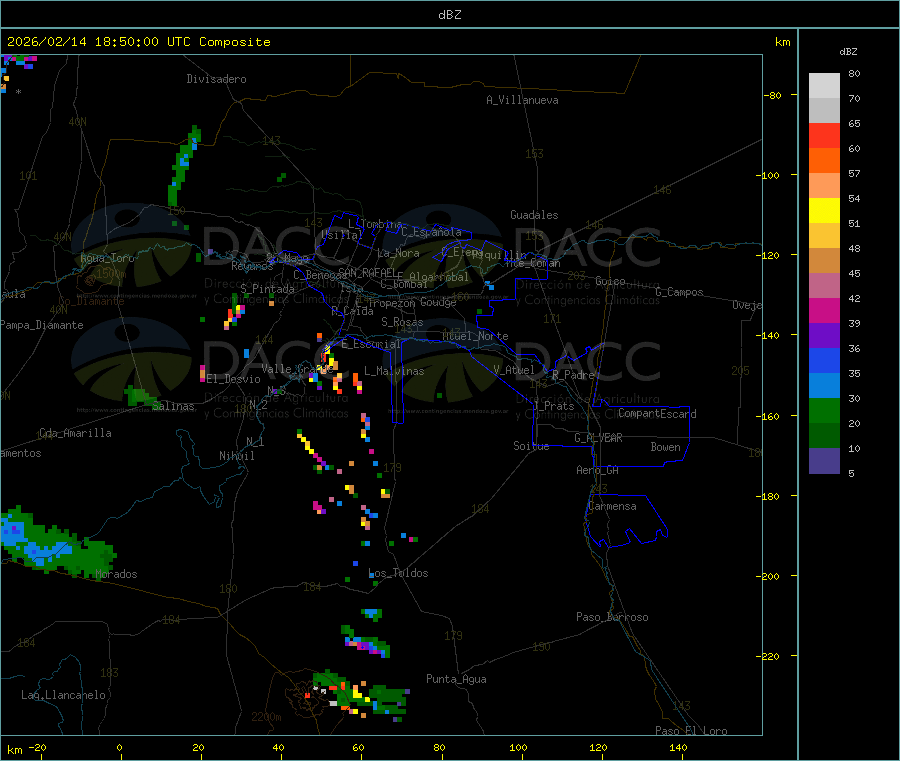Click the El_Desvio label

[x=234, y=379]
